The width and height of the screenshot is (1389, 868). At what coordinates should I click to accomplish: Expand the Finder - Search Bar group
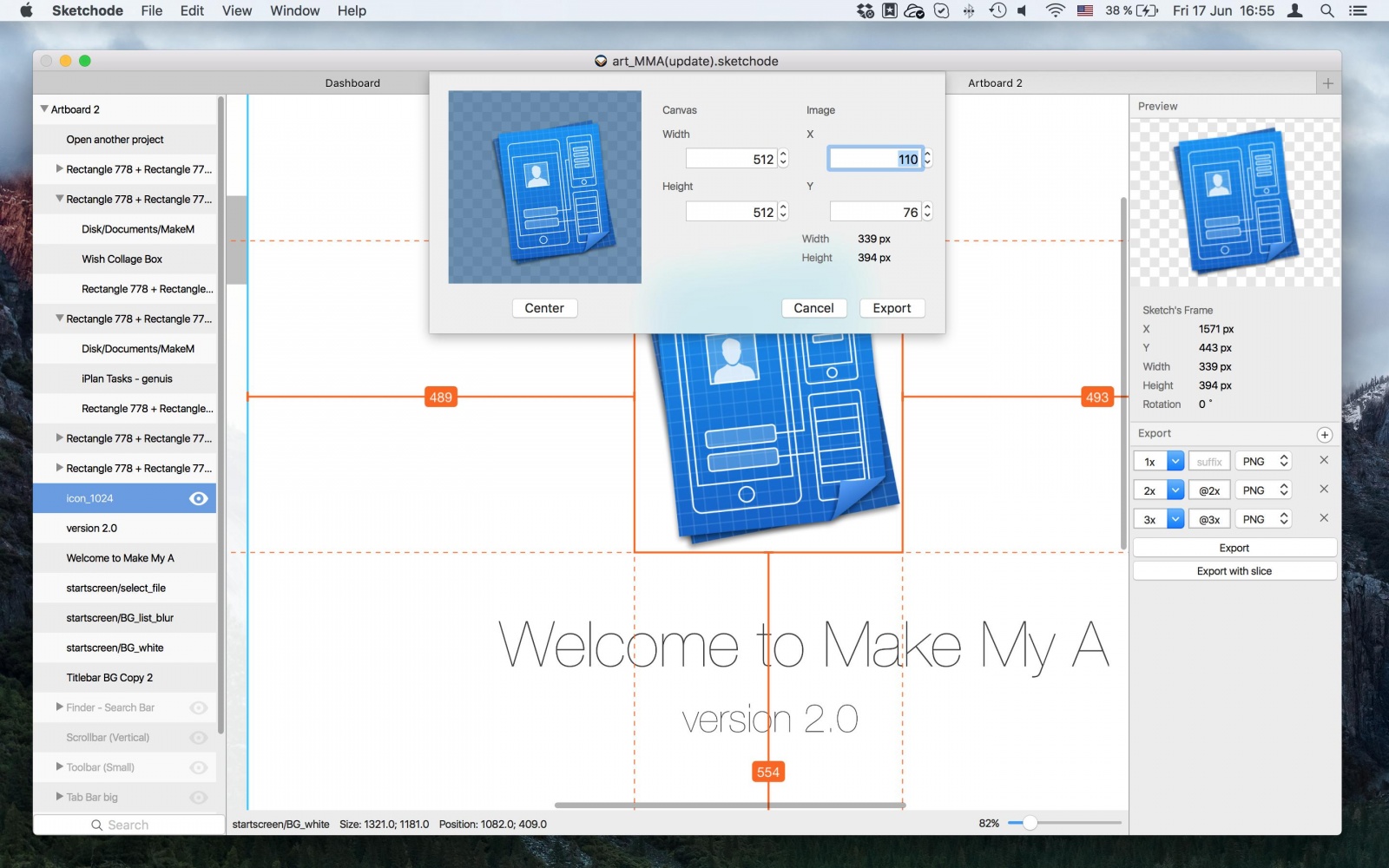[x=60, y=707]
